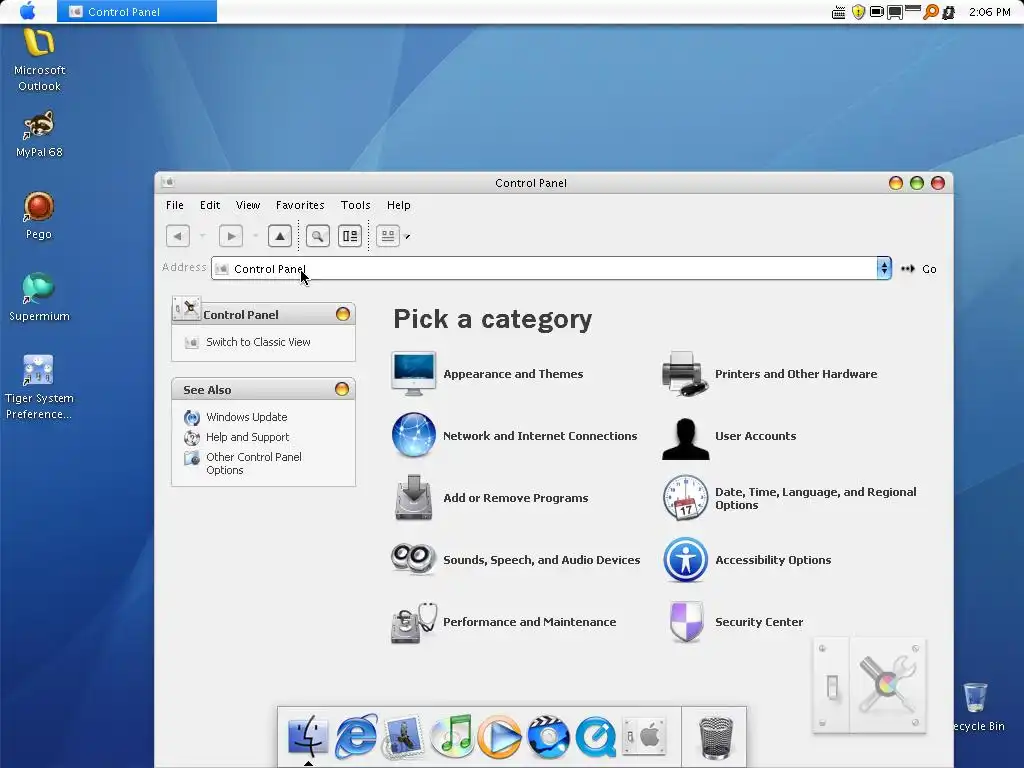Open the Pego desktop shortcut
The width and height of the screenshot is (1024, 768).
pos(39,216)
